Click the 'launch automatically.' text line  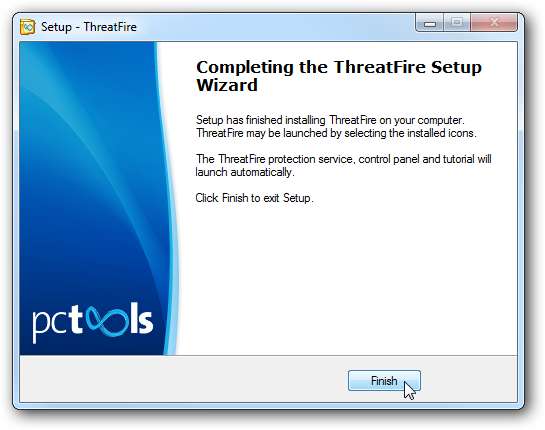point(245,172)
